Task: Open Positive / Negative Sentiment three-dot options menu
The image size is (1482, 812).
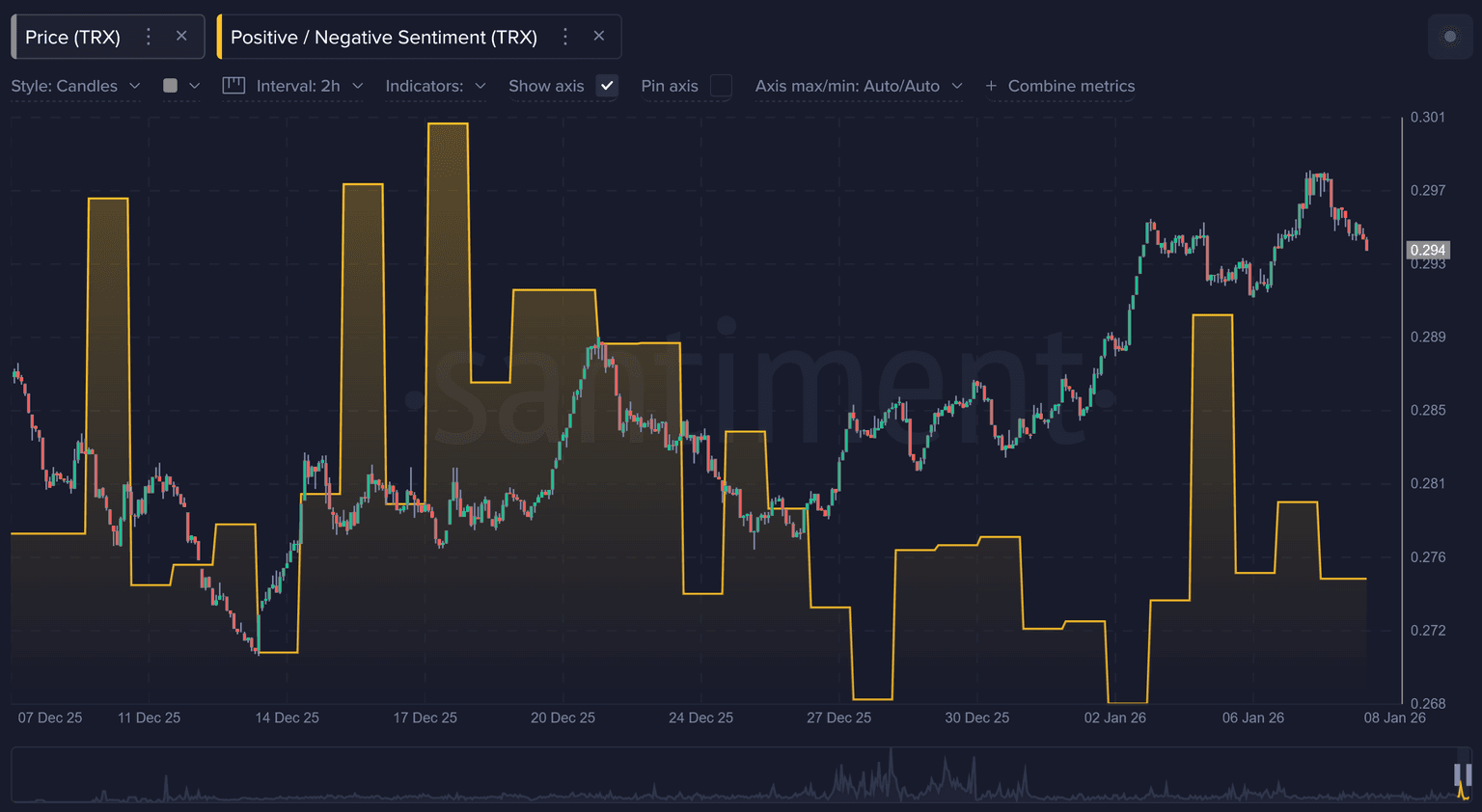Action: pyautogui.click(x=565, y=37)
